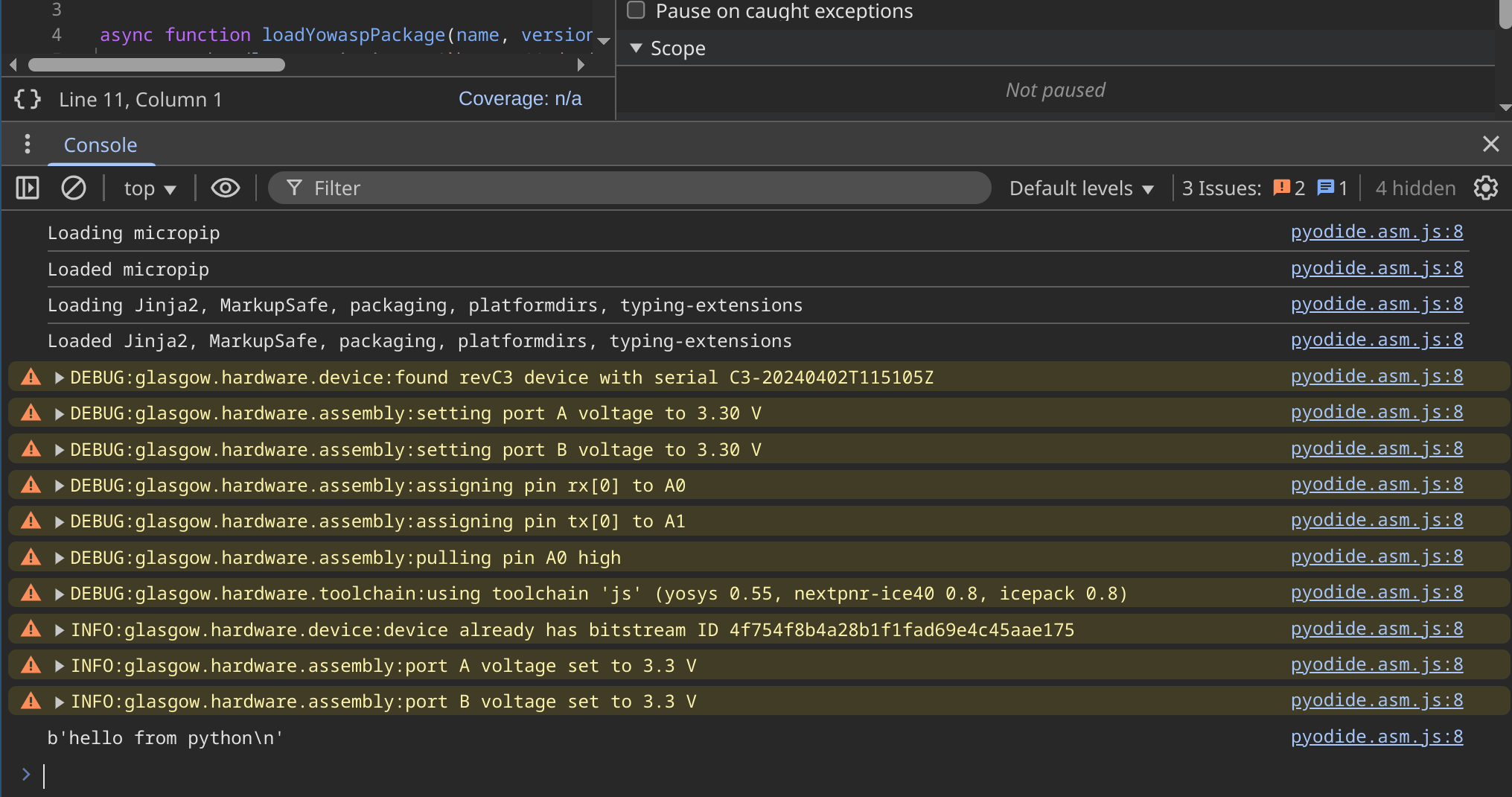Enable Pause on caught exceptions checkbox
The width and height of the screenshot is (1512, 797).
point(636,10)
